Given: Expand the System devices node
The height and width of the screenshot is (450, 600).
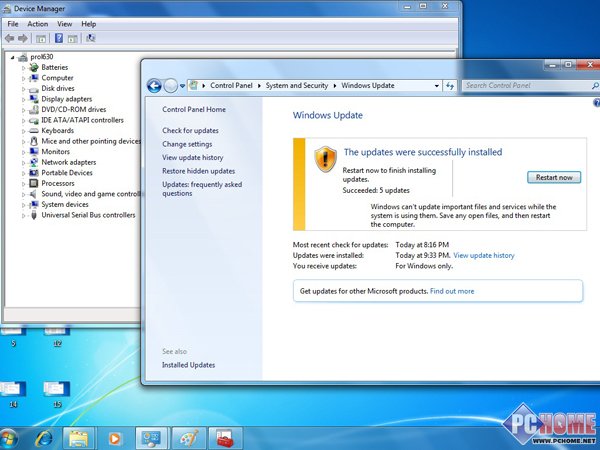Looking at the screenshot, I should pos(23,205).
